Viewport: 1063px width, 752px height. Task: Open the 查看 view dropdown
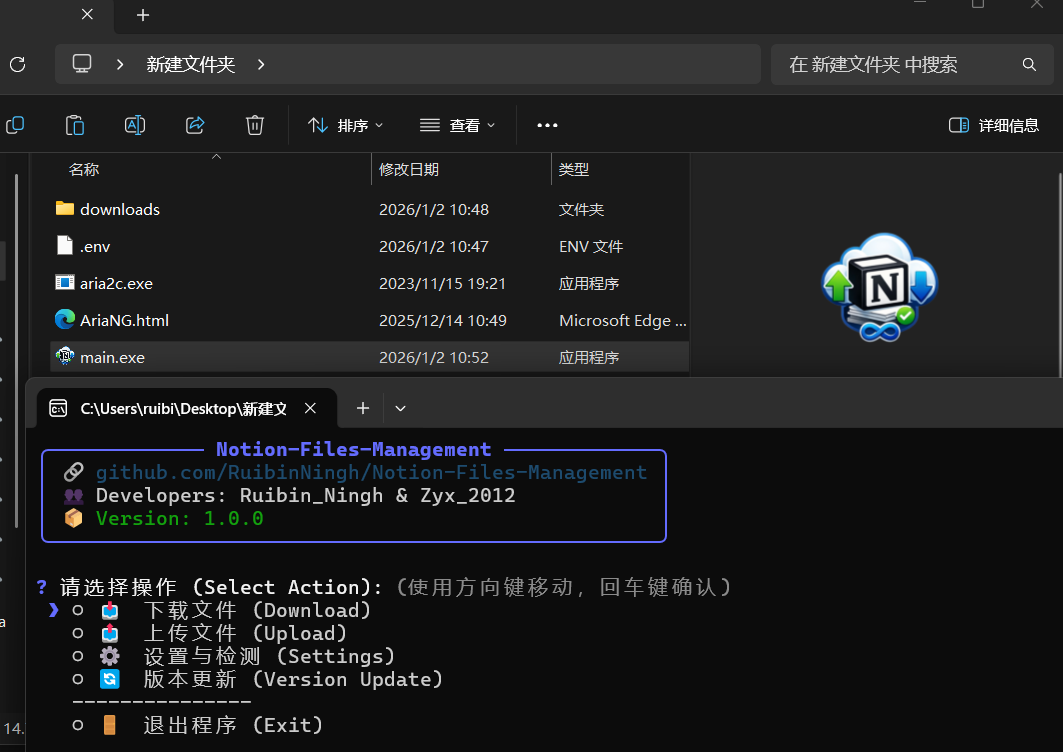pyautogui.click(x=457, y=125)
